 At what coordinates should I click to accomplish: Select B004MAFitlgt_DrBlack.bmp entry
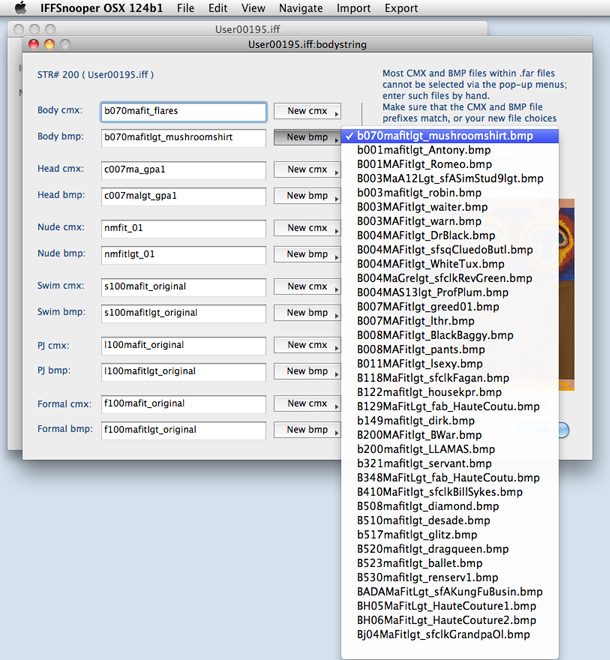[x=450, y=236]
